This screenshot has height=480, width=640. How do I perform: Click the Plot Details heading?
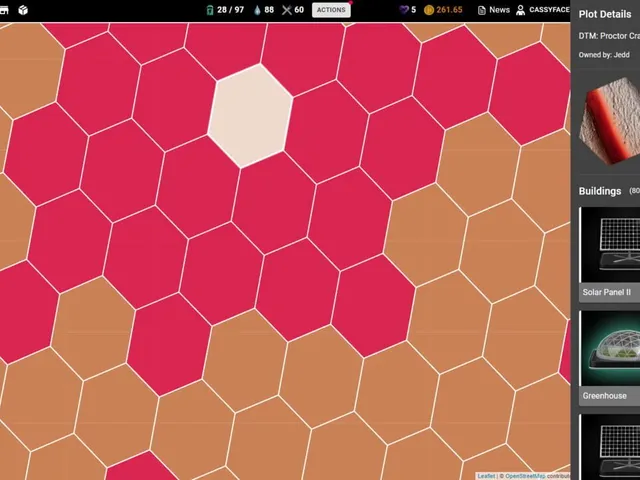(605, 14)
